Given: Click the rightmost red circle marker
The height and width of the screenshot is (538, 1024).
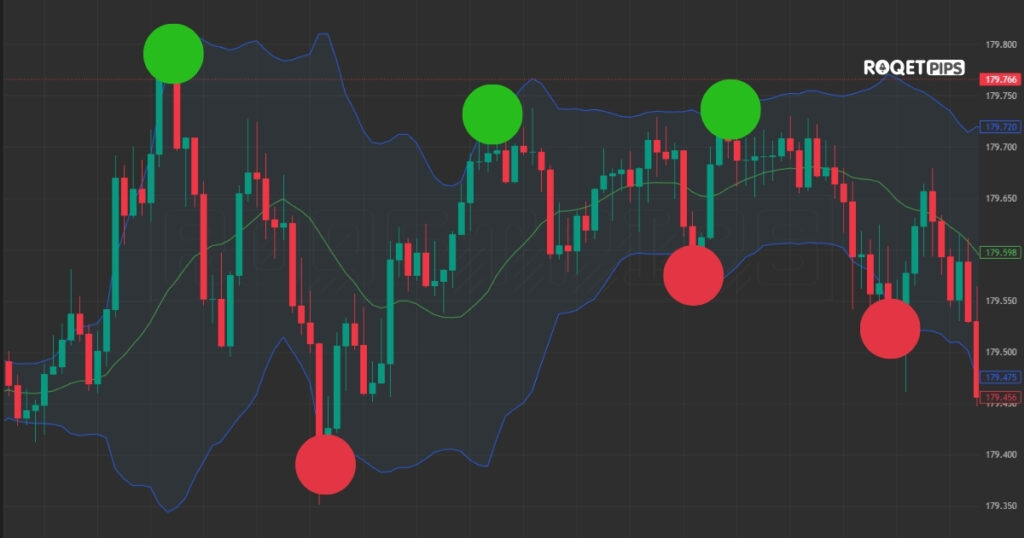Looking at the screenshot, I should tap(890, 328).
